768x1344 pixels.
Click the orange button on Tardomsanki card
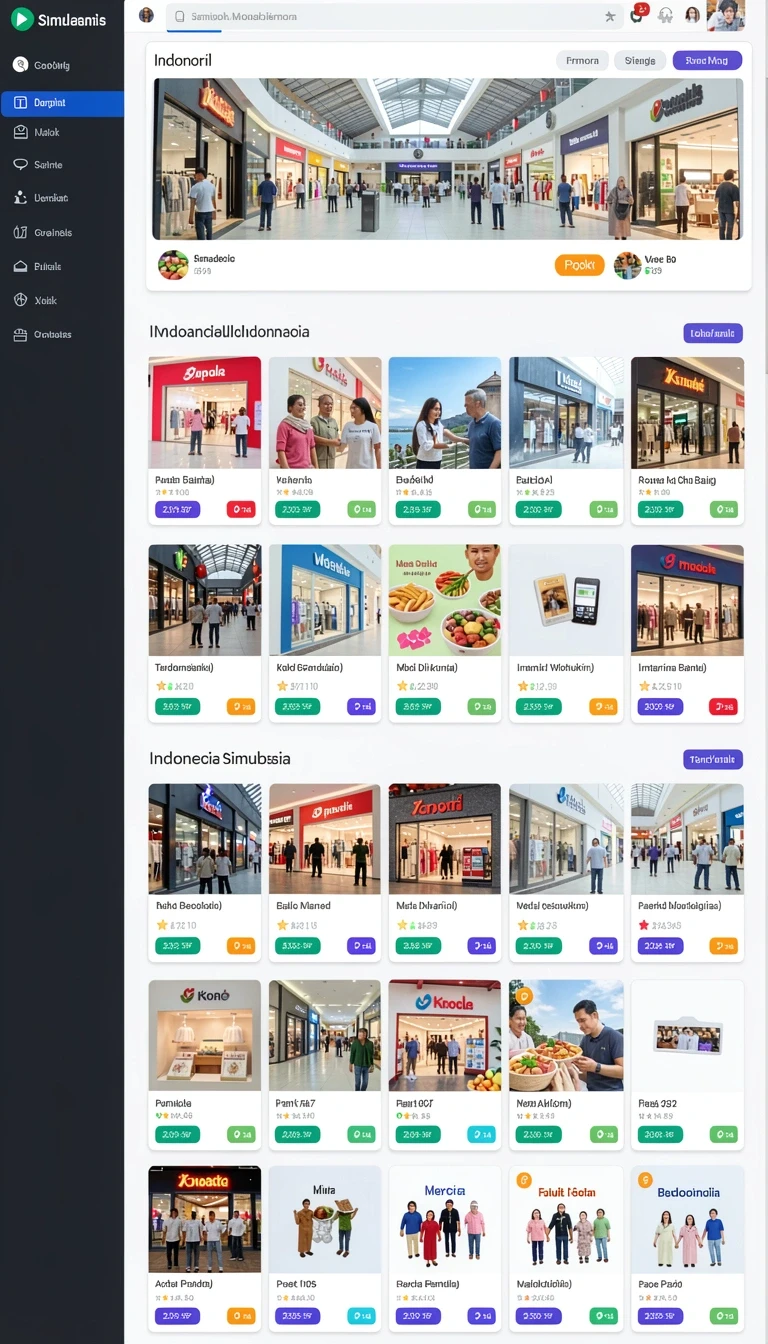coord(241,706)
